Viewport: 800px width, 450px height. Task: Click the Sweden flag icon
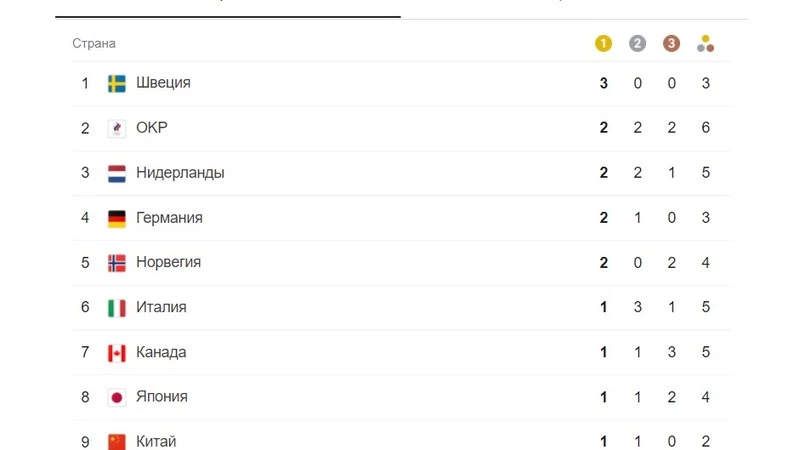coord(117,83)
